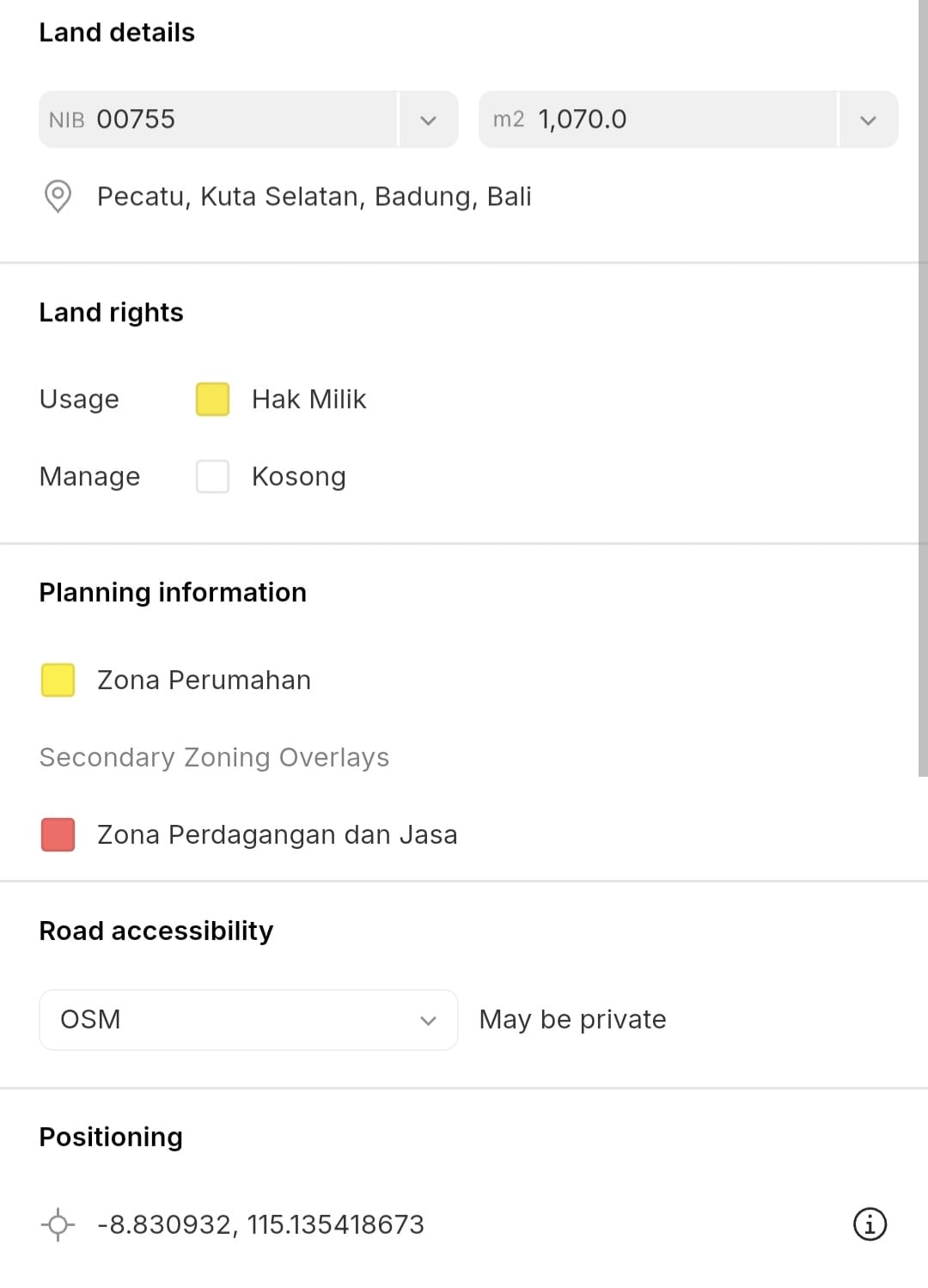Click the empty Kosong manage box
The image size is (928, 1288).
pyautogui.click(x=212, y=477)
